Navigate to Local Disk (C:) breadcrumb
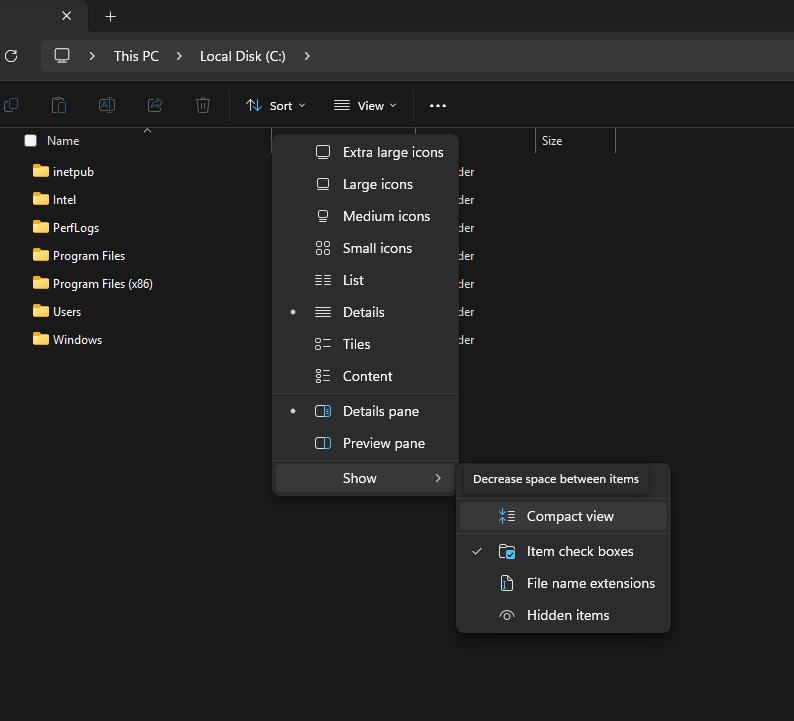This screenshot has width=794, height=721. 243,56
